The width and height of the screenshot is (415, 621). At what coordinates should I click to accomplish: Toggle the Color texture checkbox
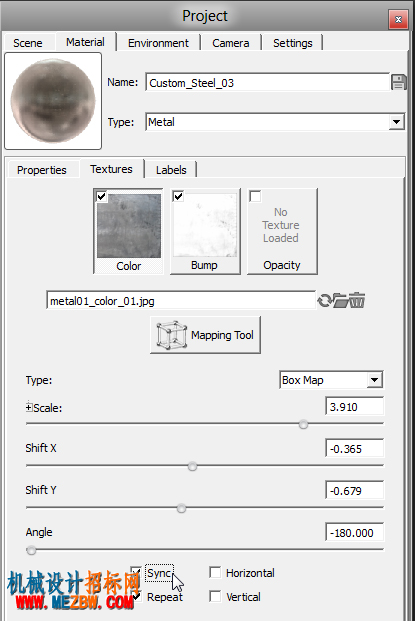tap(101, 196)
